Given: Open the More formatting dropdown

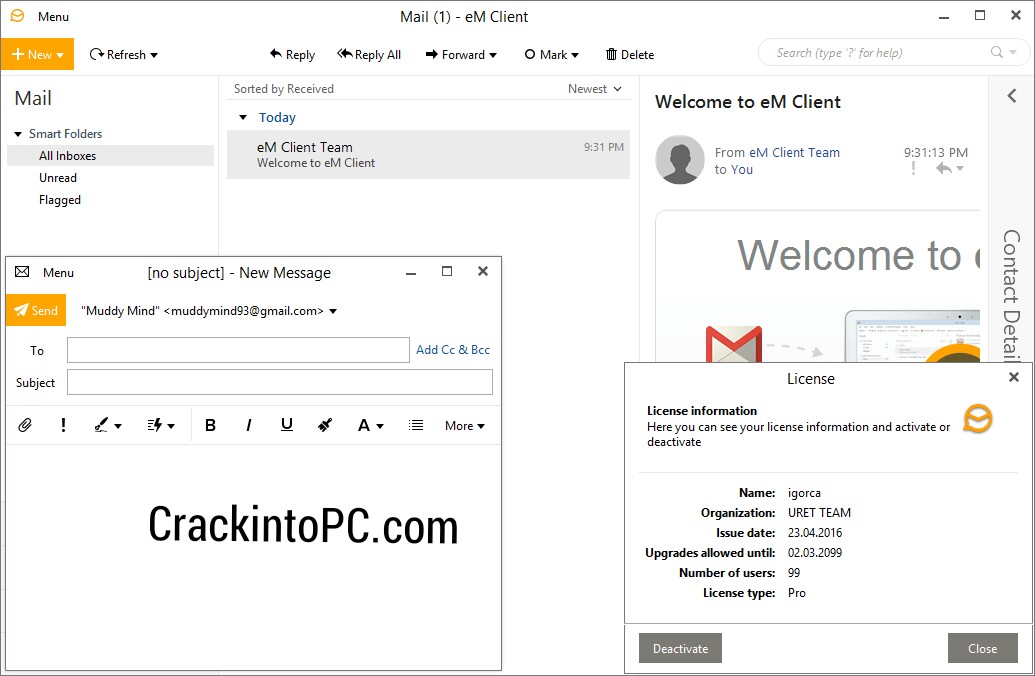Looking at the screenshot, I should click(465, 426).
